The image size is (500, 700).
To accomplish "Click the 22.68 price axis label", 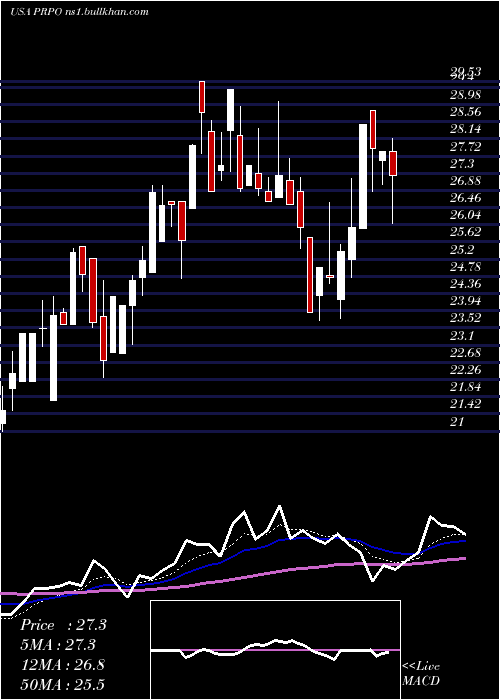I will tap(465, 353).
